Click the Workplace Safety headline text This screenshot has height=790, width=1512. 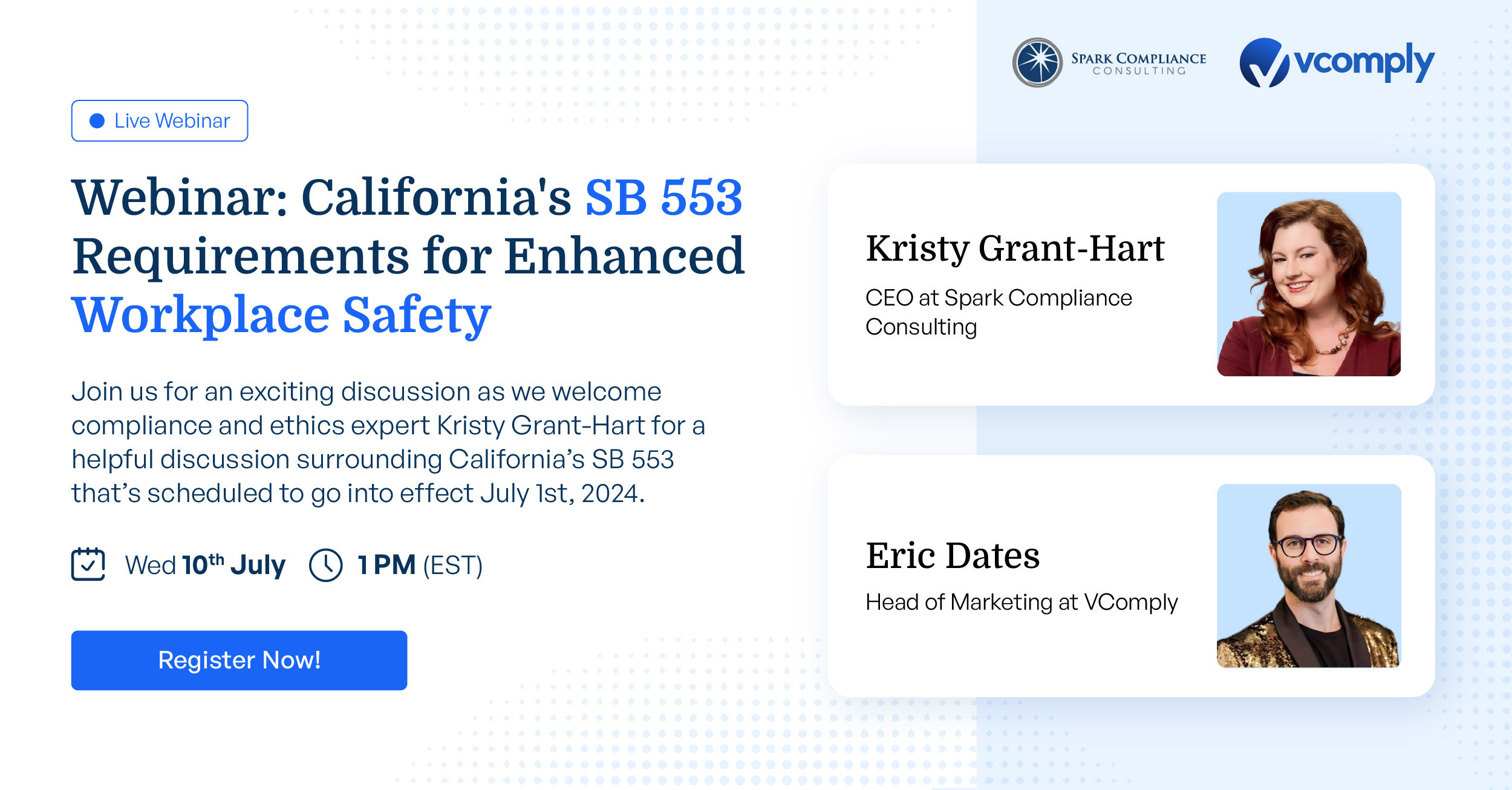click(281, 315)
